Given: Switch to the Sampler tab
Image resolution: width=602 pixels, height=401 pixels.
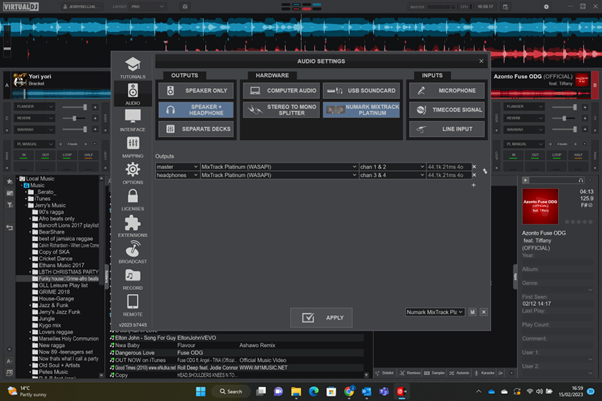Looking at the screenshot, I should click(435, 373).
